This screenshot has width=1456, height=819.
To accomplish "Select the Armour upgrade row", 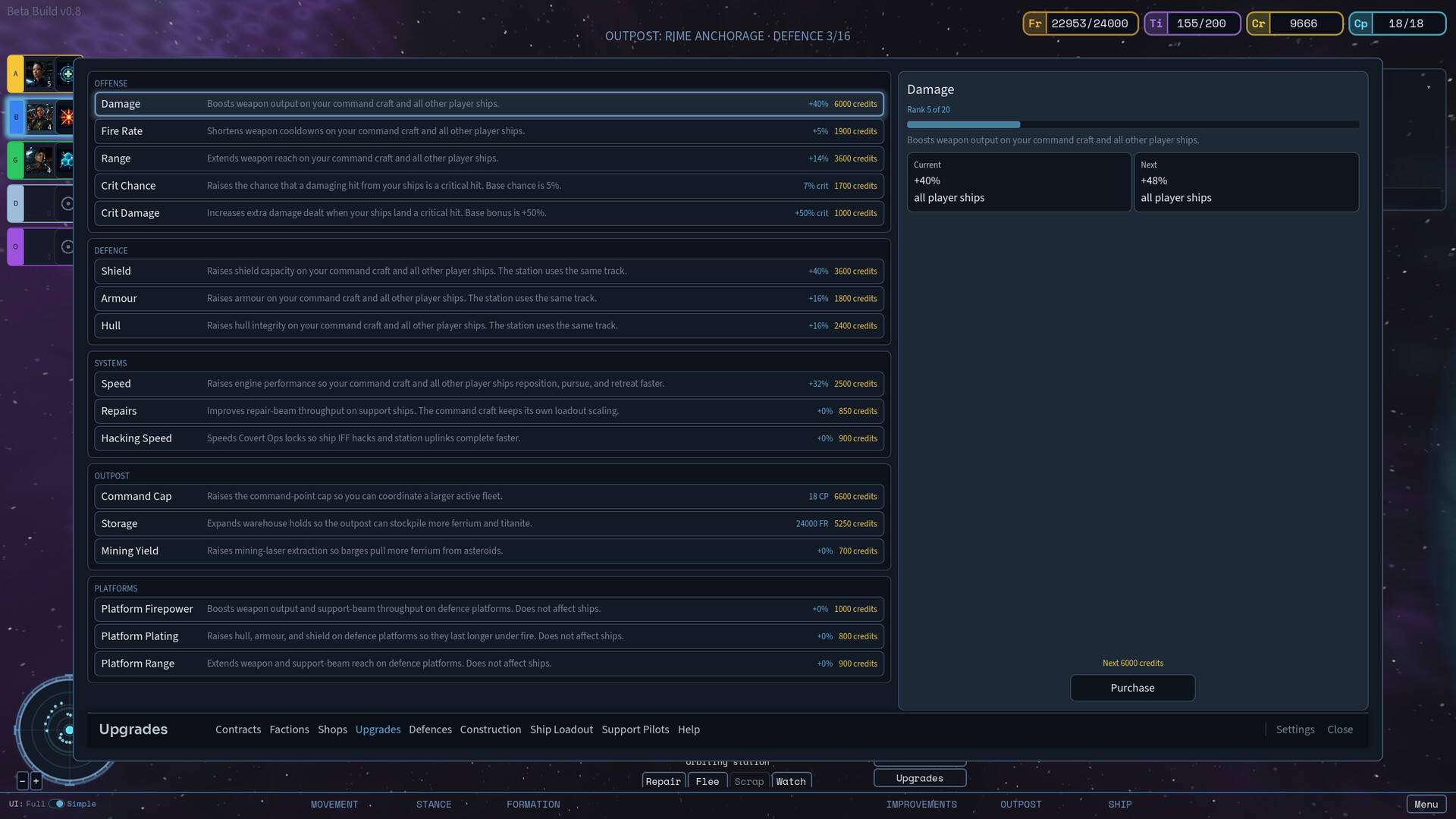I will tap(489, 298).
